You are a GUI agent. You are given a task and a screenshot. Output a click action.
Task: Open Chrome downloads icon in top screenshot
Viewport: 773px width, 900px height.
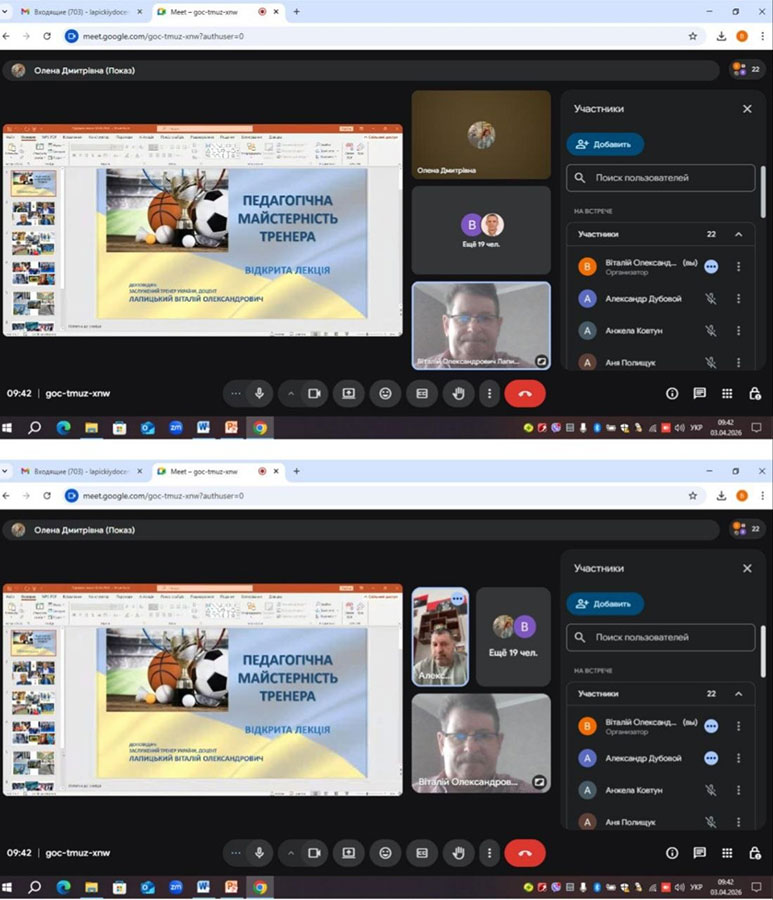(x=721, y=36)
